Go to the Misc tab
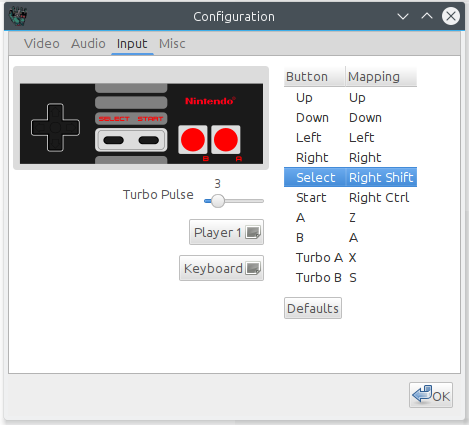The image size is (469, 425). 172,44
